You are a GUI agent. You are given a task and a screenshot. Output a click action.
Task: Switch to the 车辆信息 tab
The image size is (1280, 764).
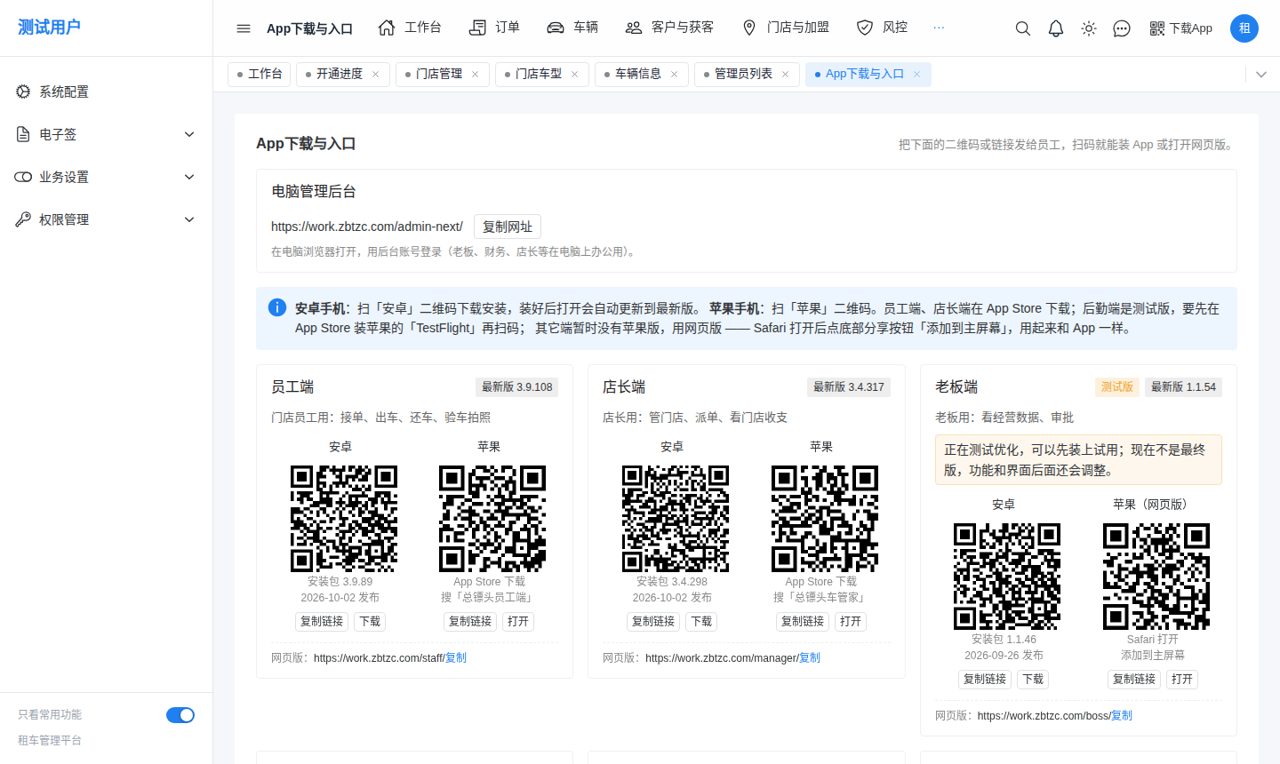coord(642,74)
